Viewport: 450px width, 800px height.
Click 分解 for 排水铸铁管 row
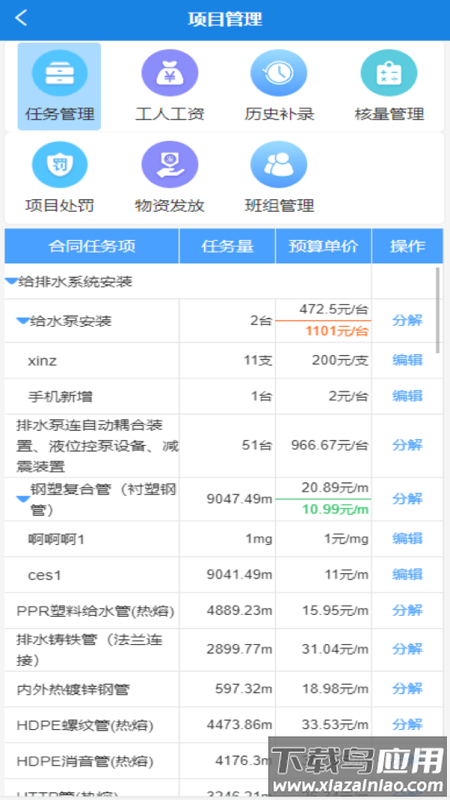pos(407,649)
